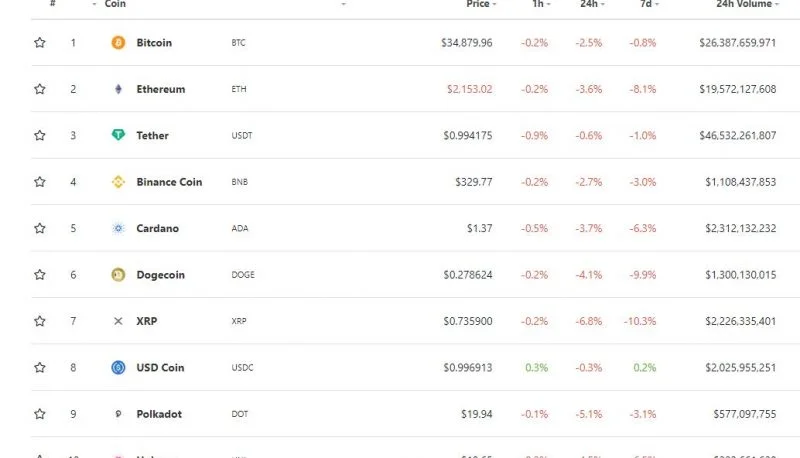
Task: Click the Dogecoin logo icon
Action: point(118,274)
